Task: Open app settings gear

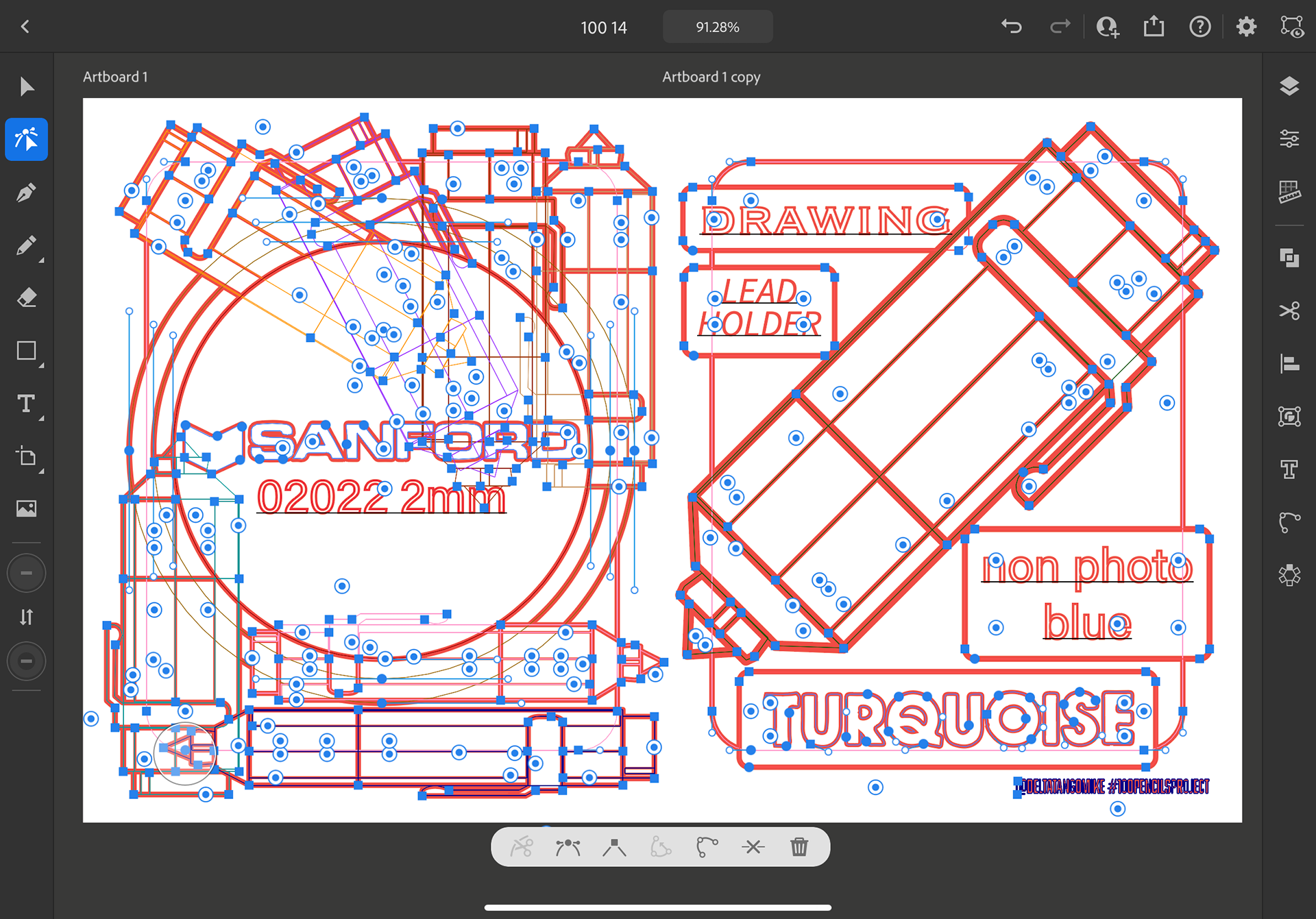Action: coord(1246,27)
